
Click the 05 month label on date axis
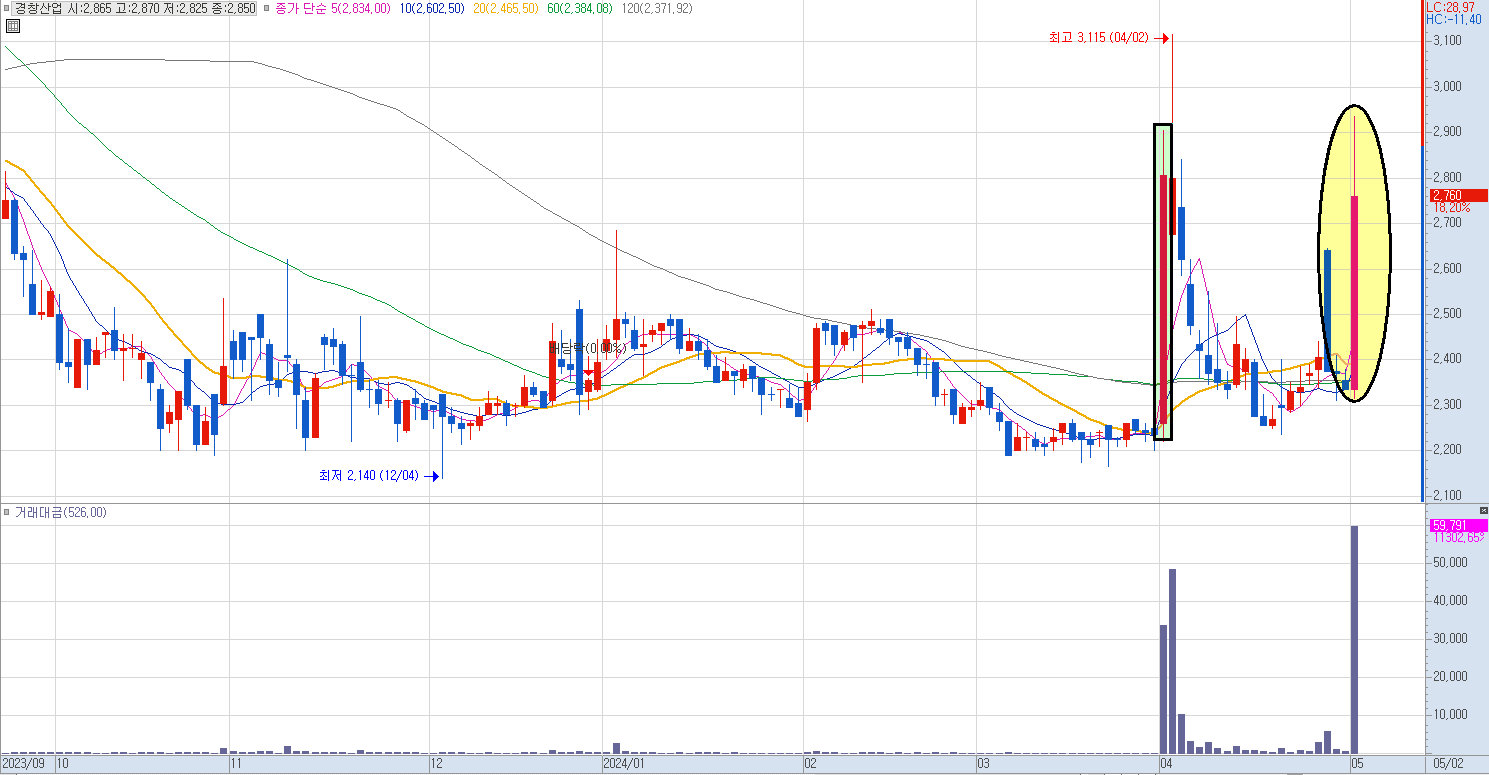pos(1357,764)
